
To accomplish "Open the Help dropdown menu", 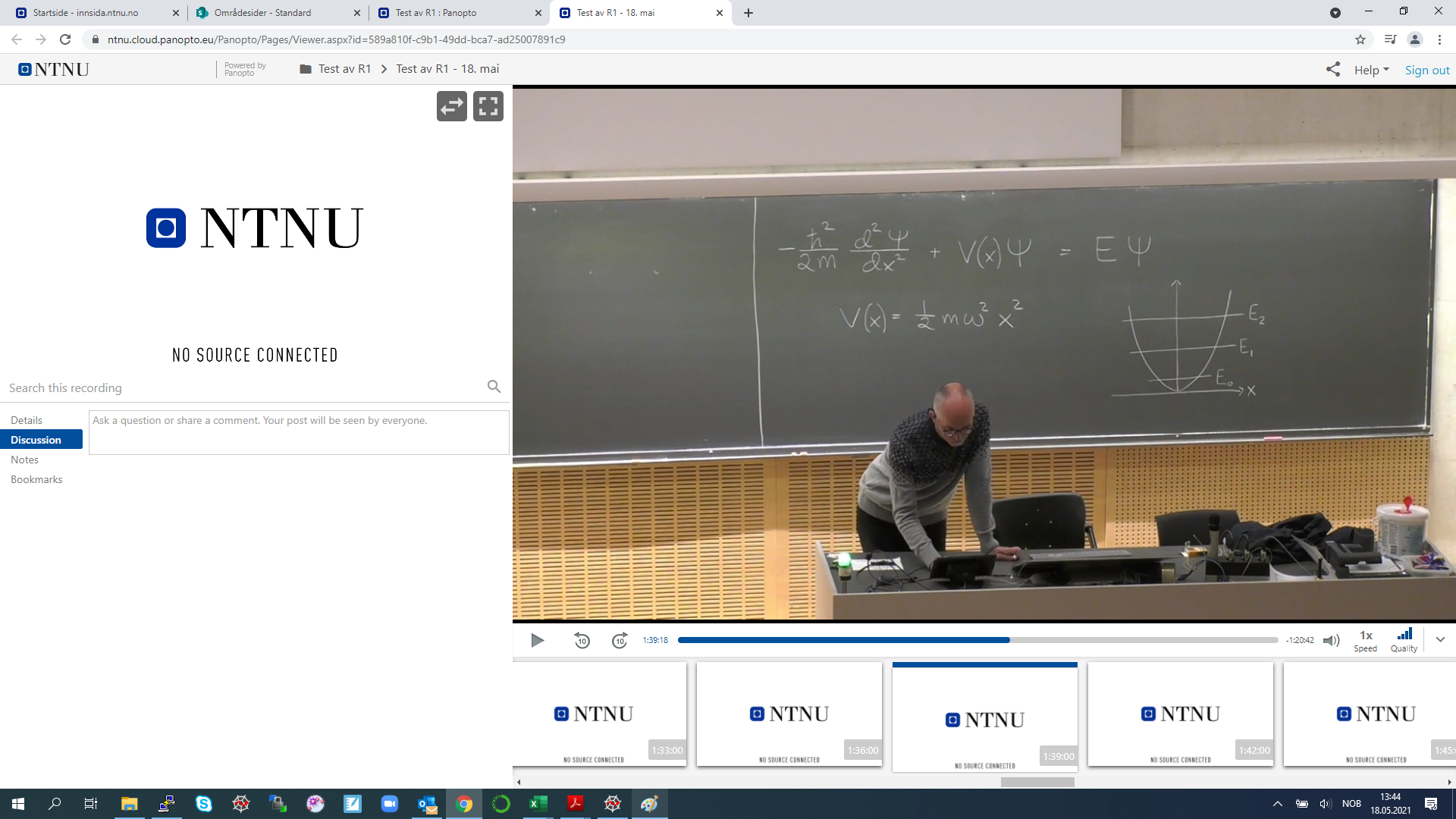I will pyautogui.click(x=1371, y=70).
